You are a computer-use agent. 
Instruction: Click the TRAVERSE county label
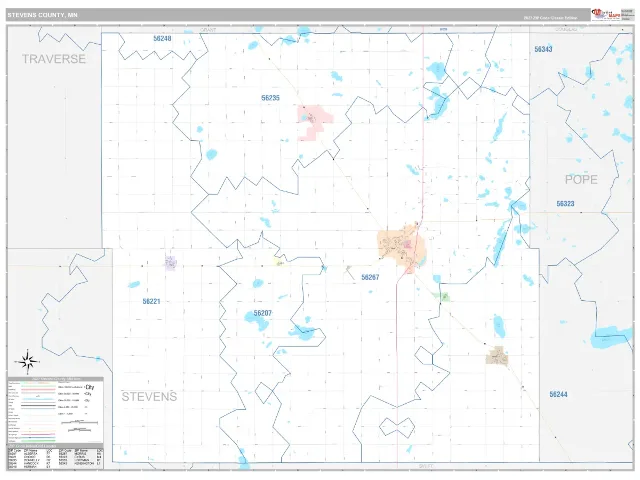pyautogui.click(x=54, y=59)
